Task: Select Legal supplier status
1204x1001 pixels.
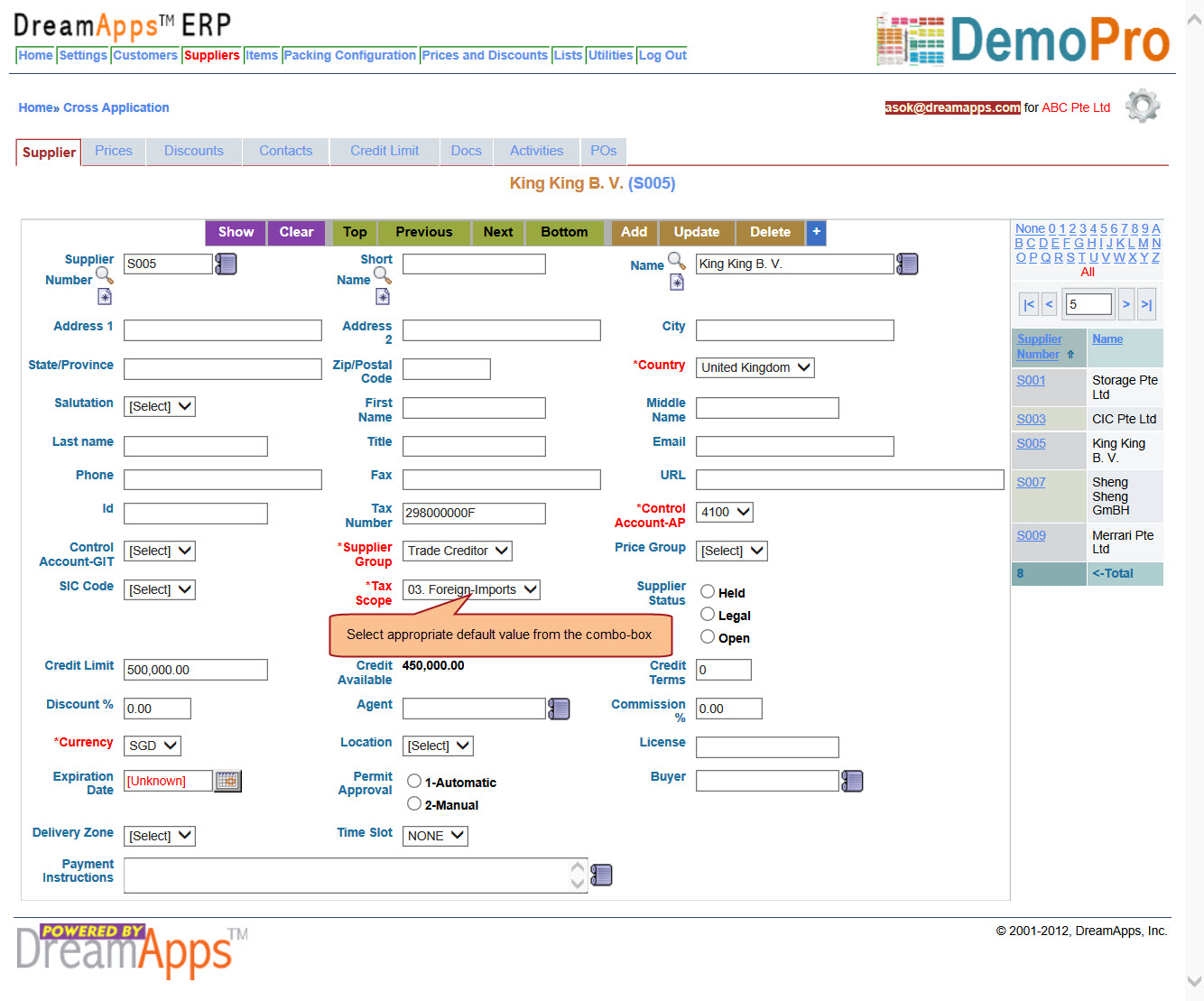Action: click(x=708, y=615)
